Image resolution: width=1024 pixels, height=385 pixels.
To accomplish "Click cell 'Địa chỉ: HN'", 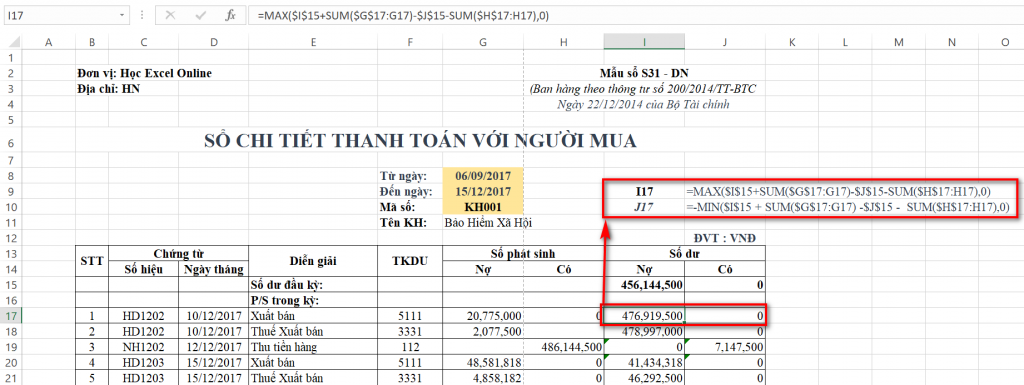I will pos(108,89).
